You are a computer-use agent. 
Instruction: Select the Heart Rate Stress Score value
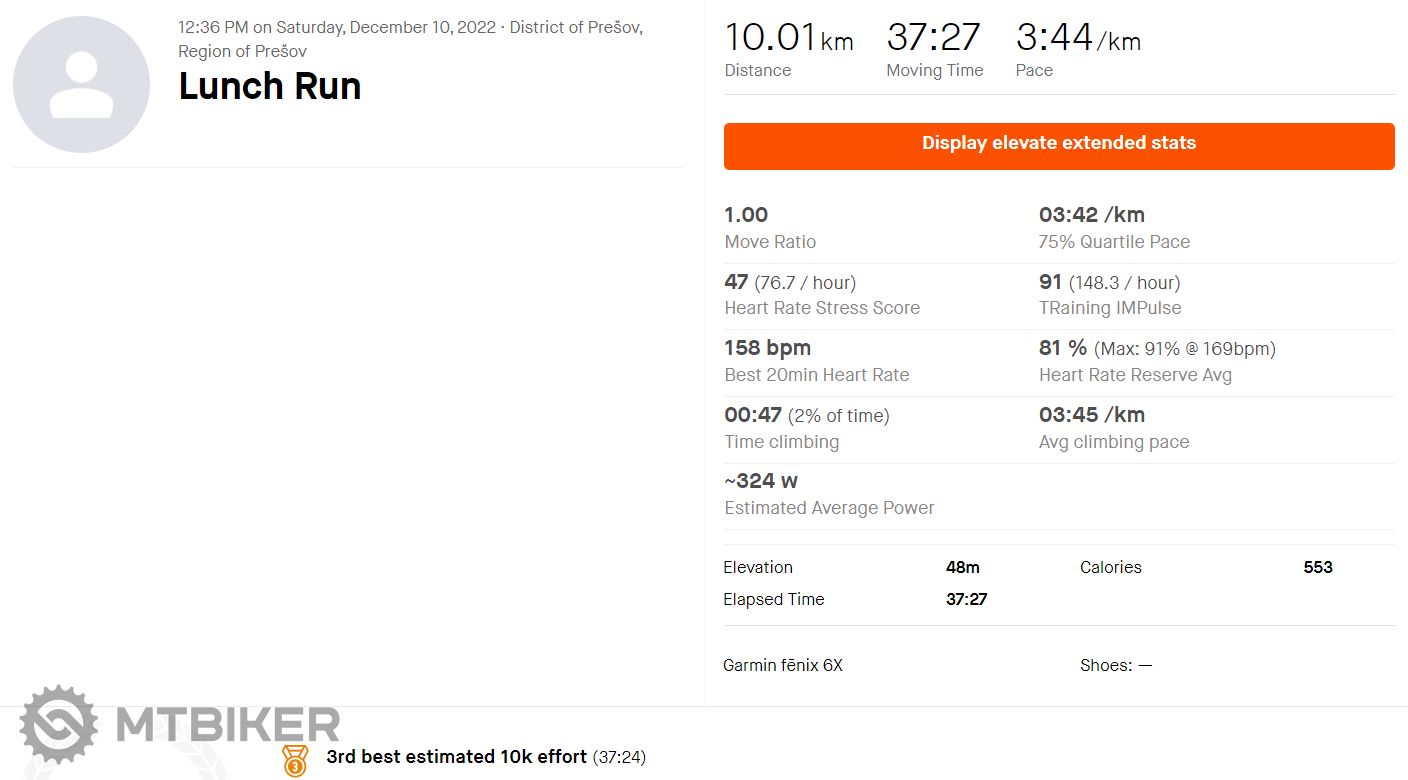(x=736, y=282)
